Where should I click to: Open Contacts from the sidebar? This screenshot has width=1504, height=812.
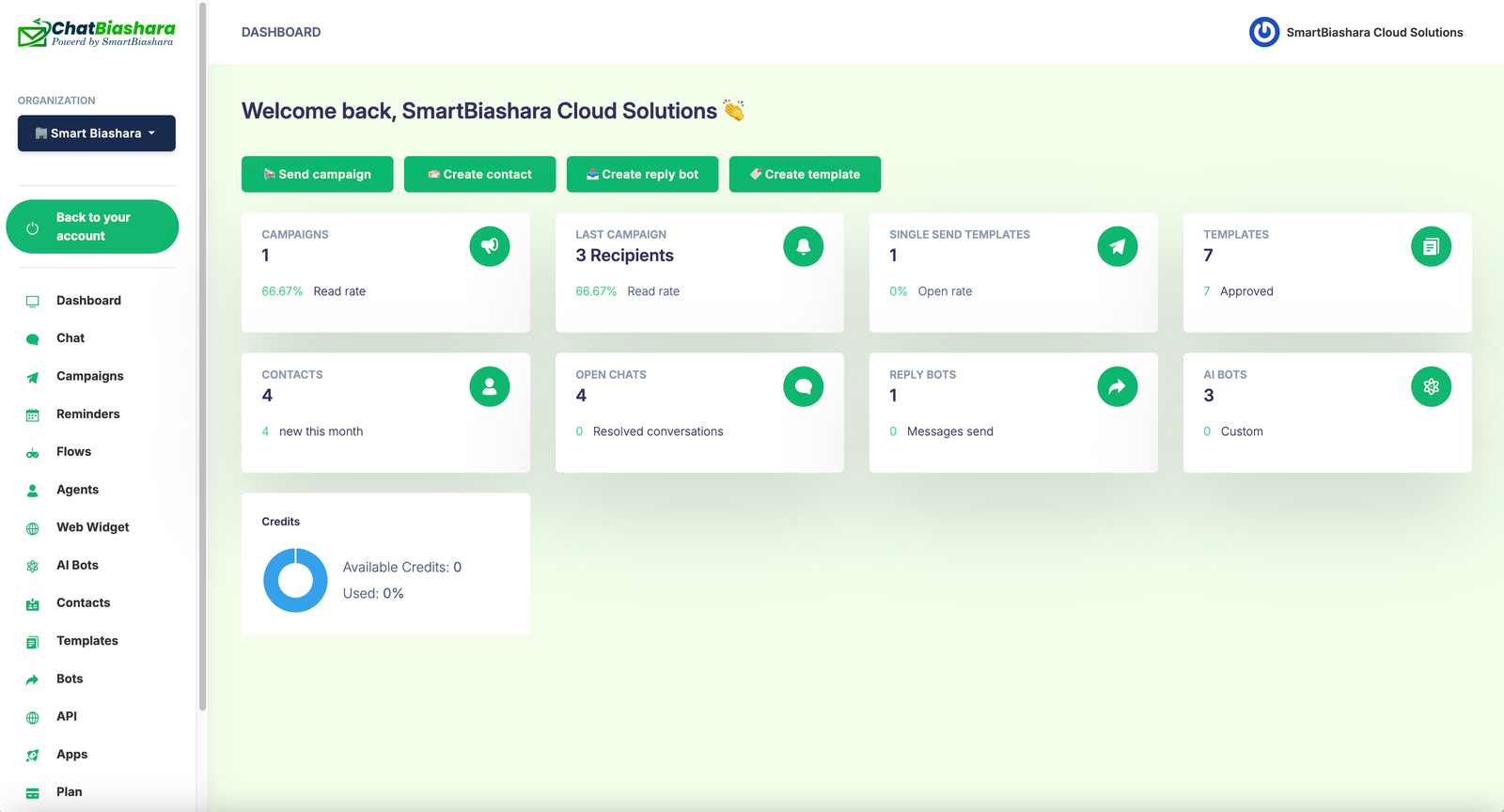tap(84, 602)
